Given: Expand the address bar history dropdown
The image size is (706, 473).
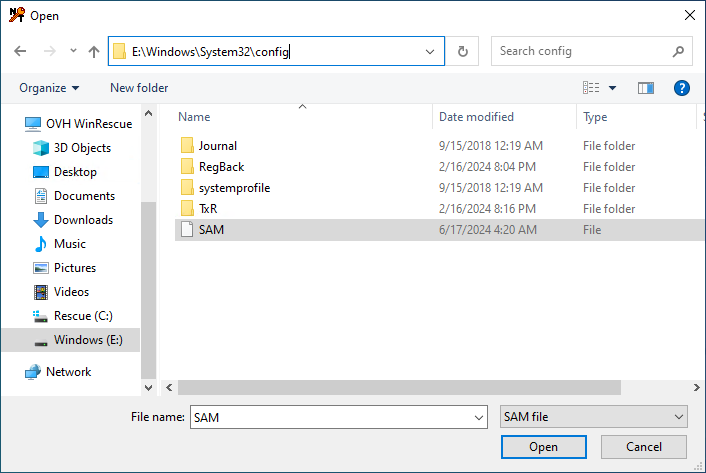Looking at the screenshot, I should (430, 51).
